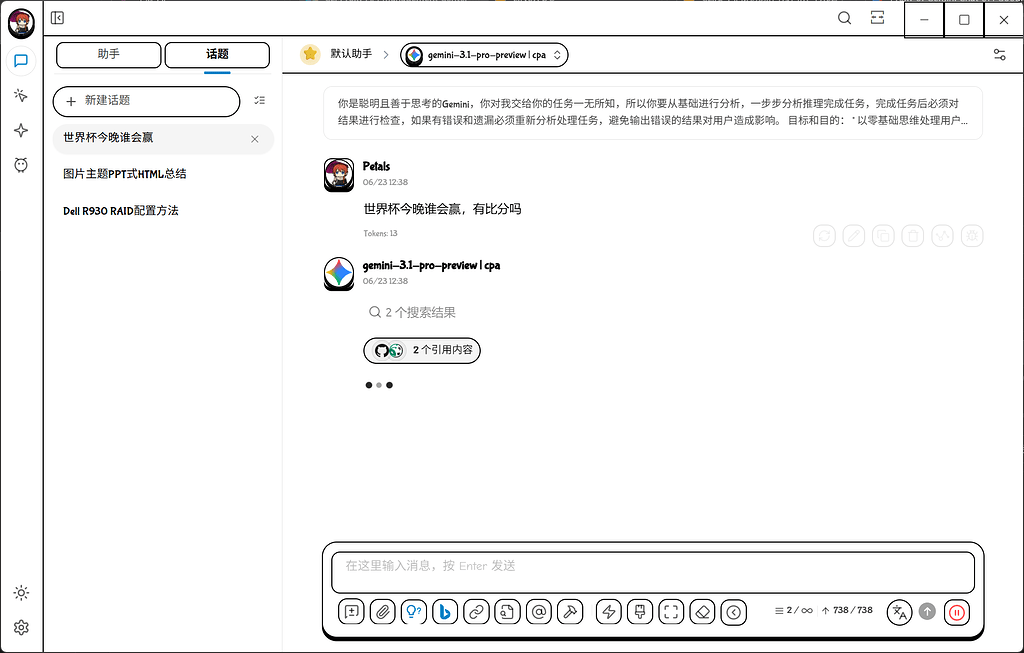1024x653 pixels.
Task: Click the user avatar at top left
Action: click(x=21, y=24)
